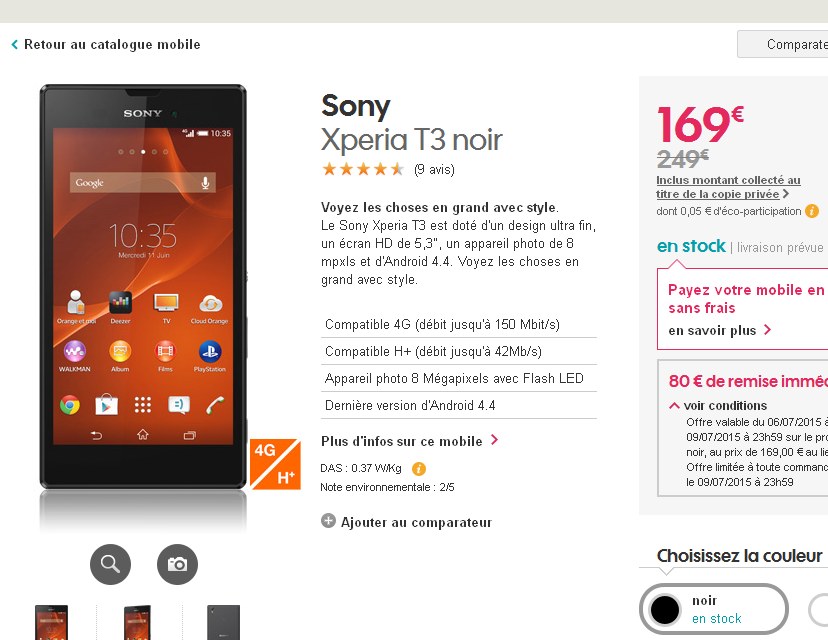
Task: Click the black color swatch circle
Action: (665, 609)
